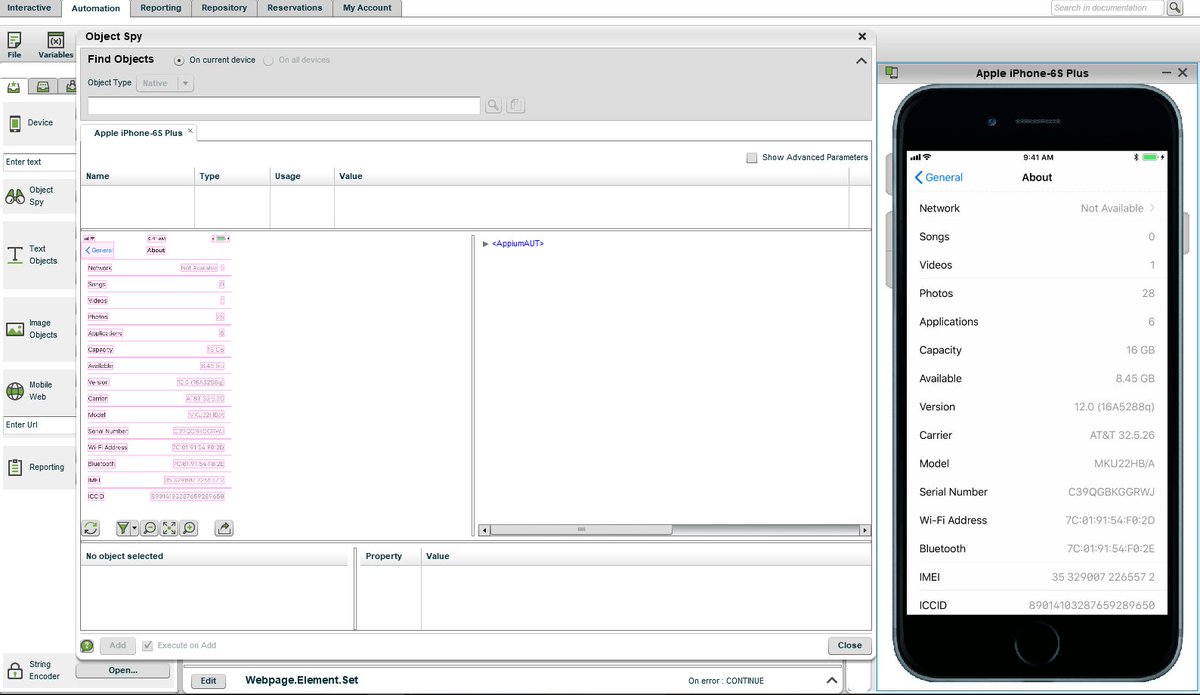Zoom in the spy preview

[x=189, y=528]
